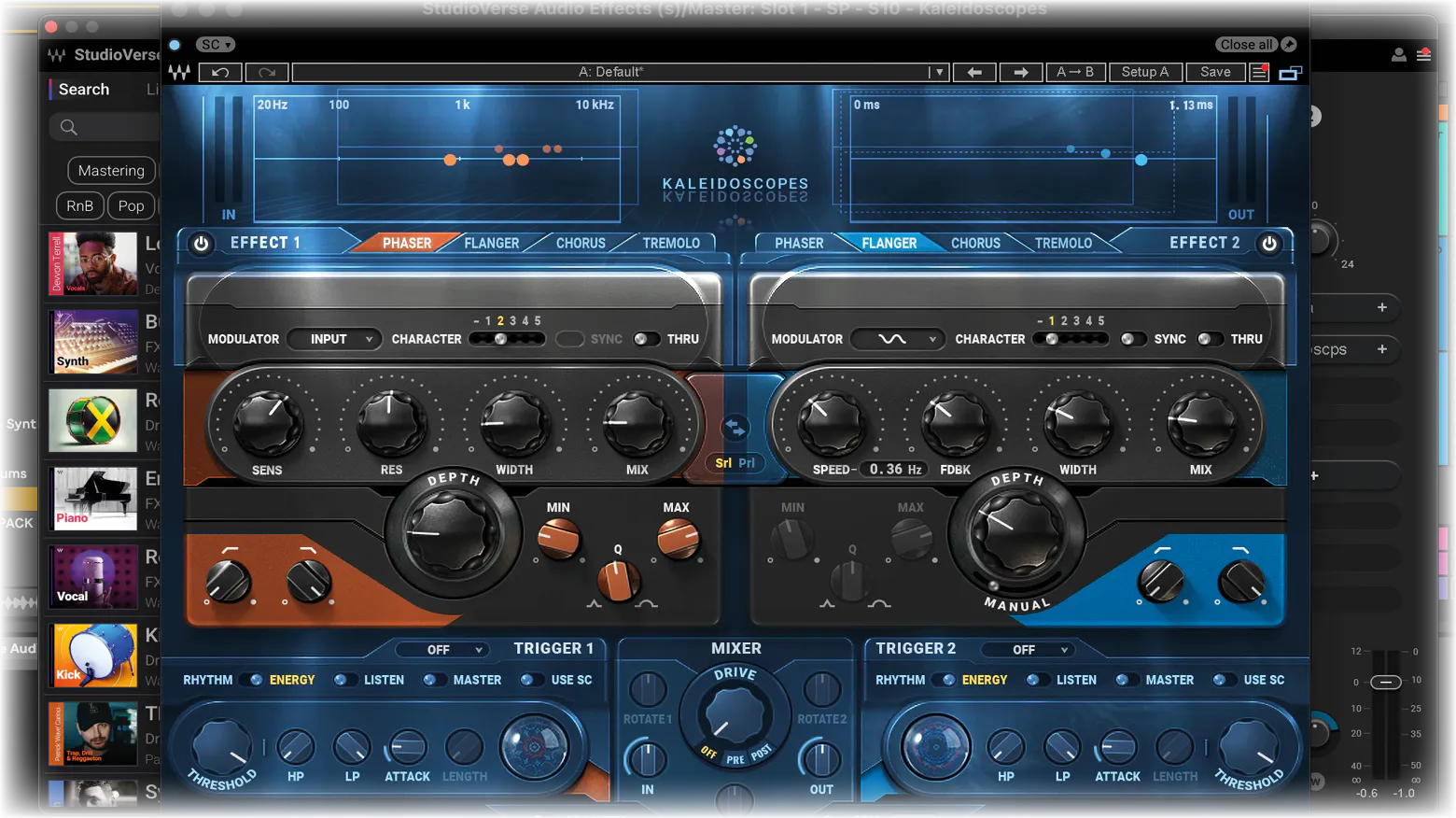Viewport: 1456px width, 818px height.
Task: Select the Piano thumbnail in StudioVerse list
Action: pyautogui.click(x=94, y=499)
